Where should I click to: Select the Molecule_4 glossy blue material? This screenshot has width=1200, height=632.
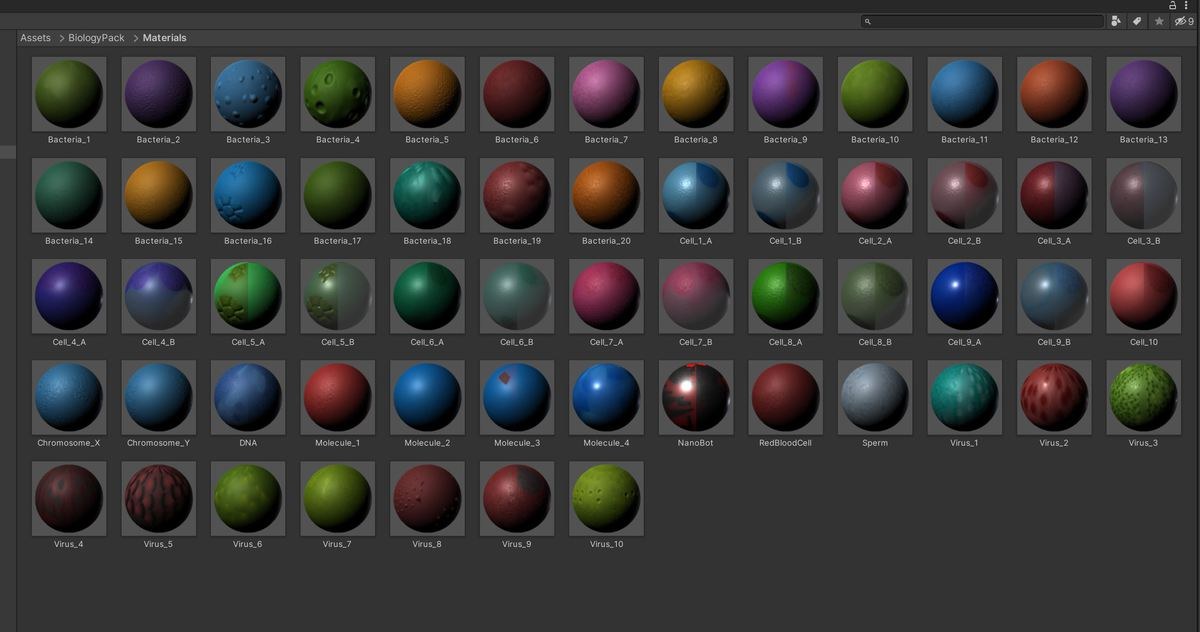[606, 397]
